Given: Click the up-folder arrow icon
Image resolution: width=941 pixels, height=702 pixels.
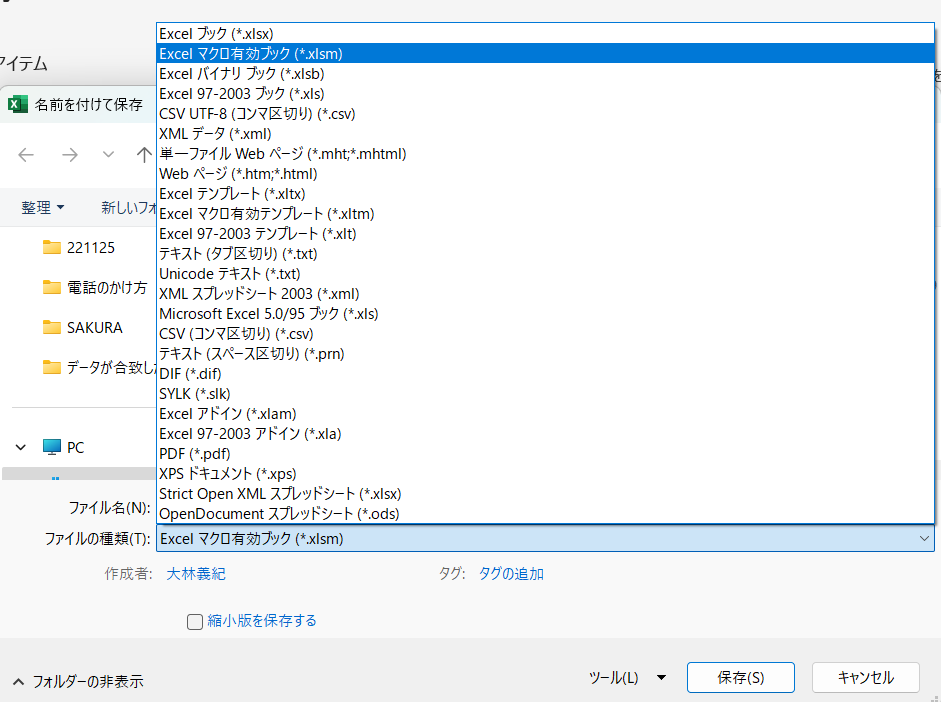Looking at the screenshot, I should click(x=143, y=154).
